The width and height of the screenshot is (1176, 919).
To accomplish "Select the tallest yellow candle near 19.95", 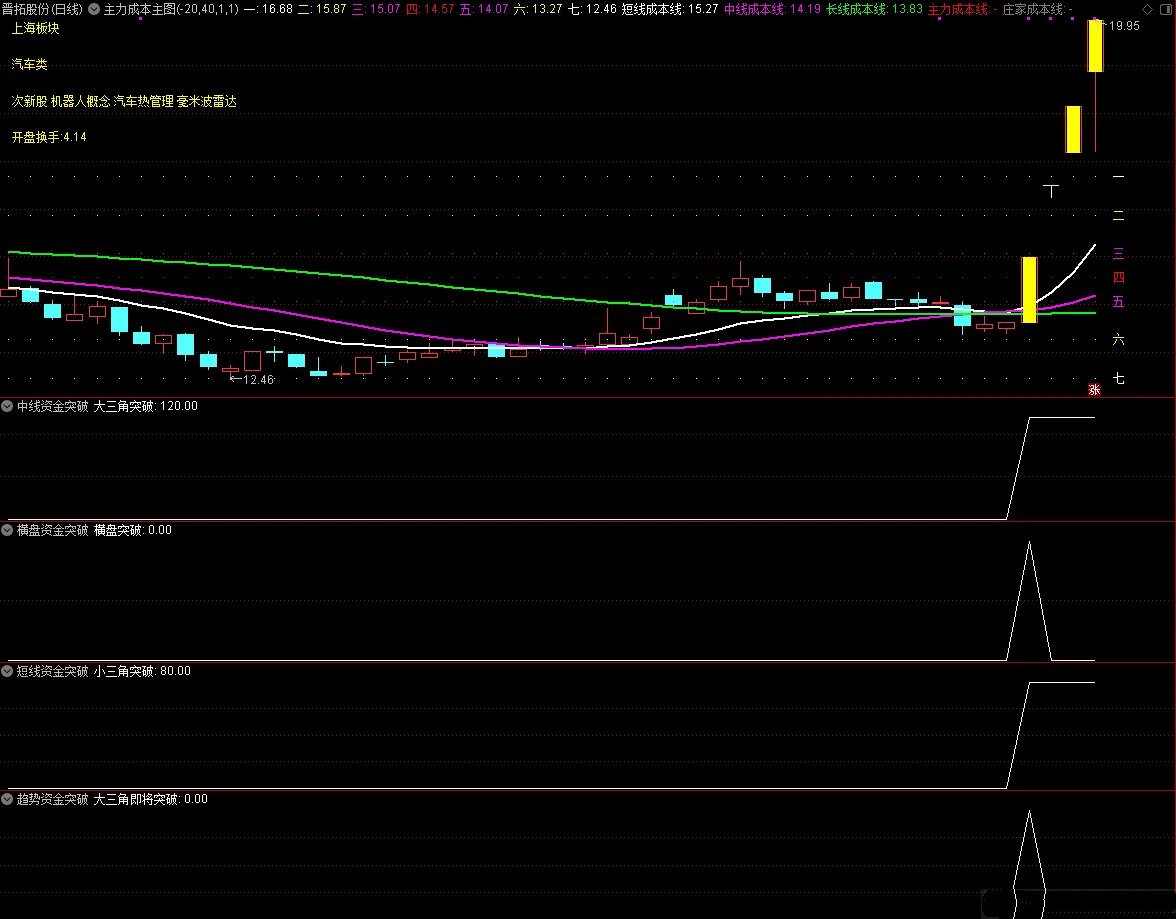I will [x=1095, y=46].
